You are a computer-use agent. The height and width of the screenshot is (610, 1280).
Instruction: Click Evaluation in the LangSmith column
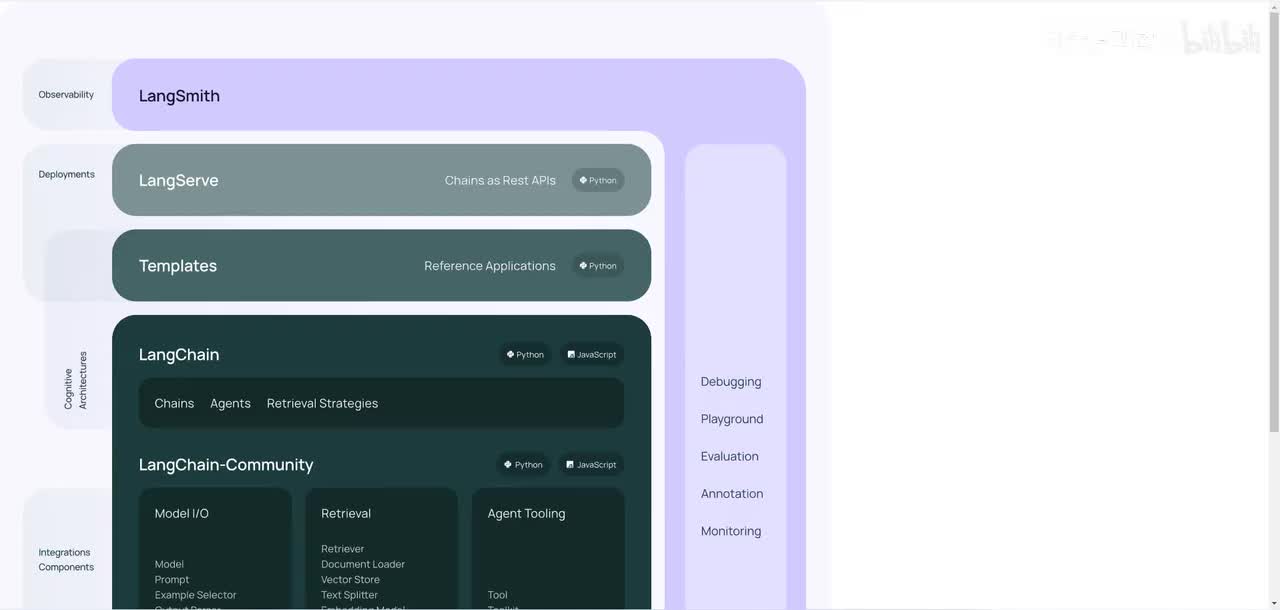tap(730, 457)
